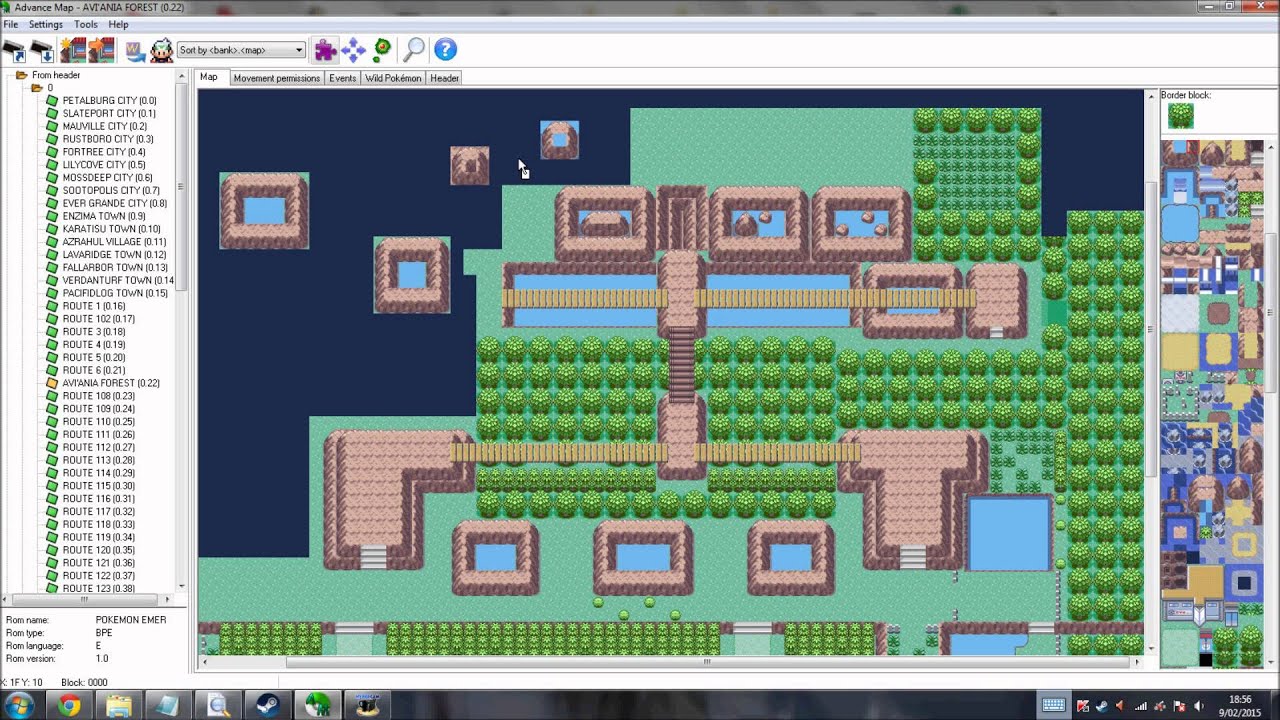Select EVER GRANDE CITY (0.8) map
This screenshot has height=720, width=1280.
click(115, 203)
